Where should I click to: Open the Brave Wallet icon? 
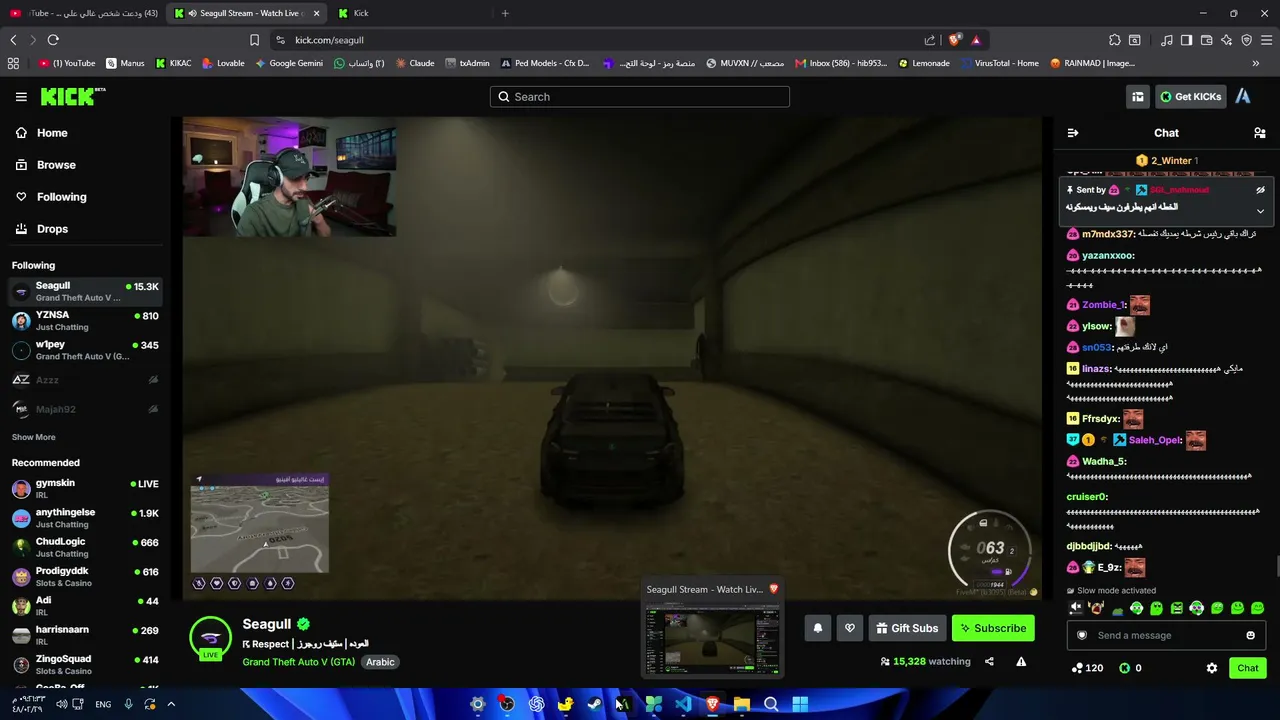(x=1206, y=40)
